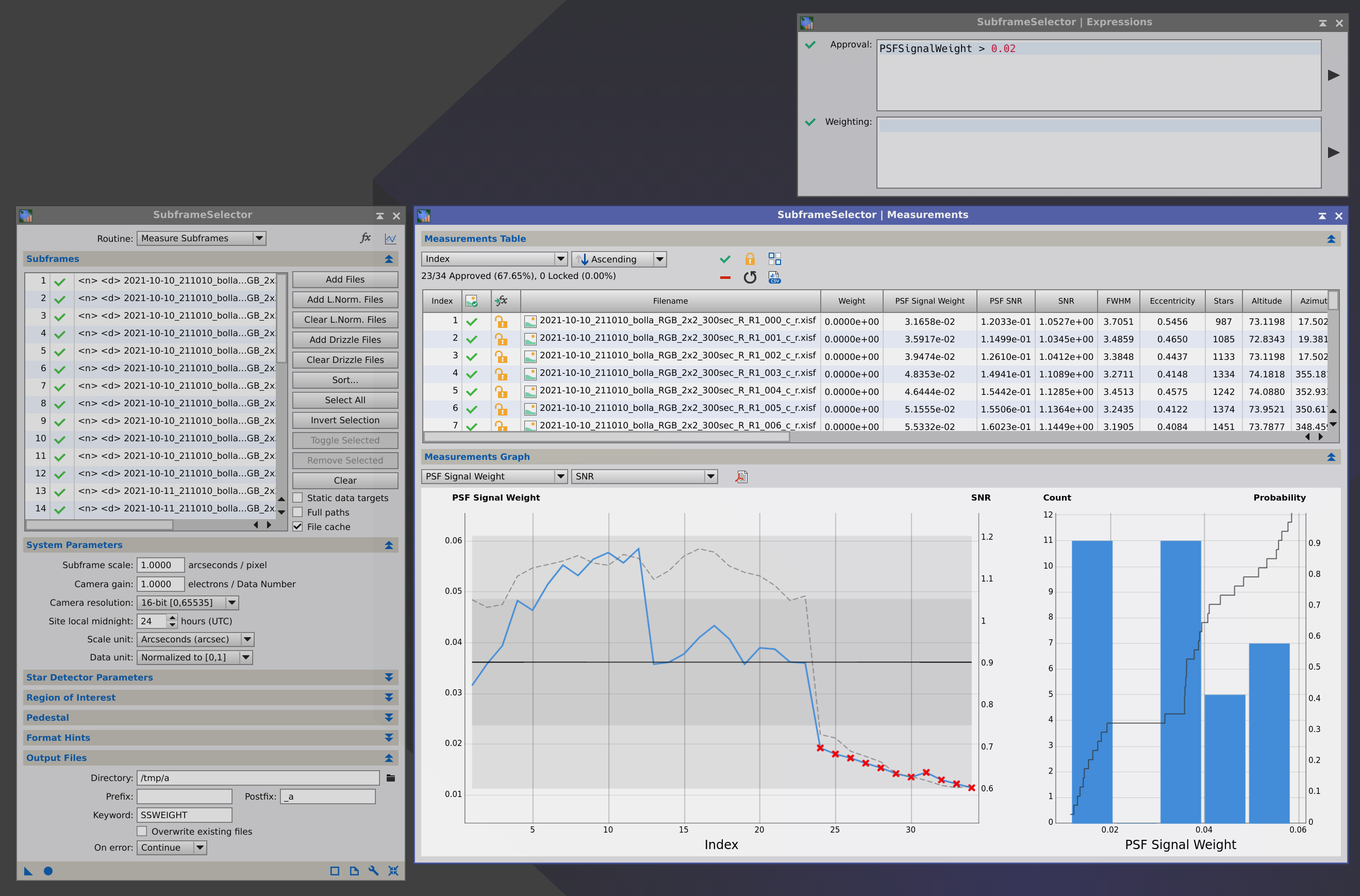Image resolution: width=1360 pixels, height=896 pixels.
Task: Increment Site local midnight hours stepper
Action: pos(172,617)
